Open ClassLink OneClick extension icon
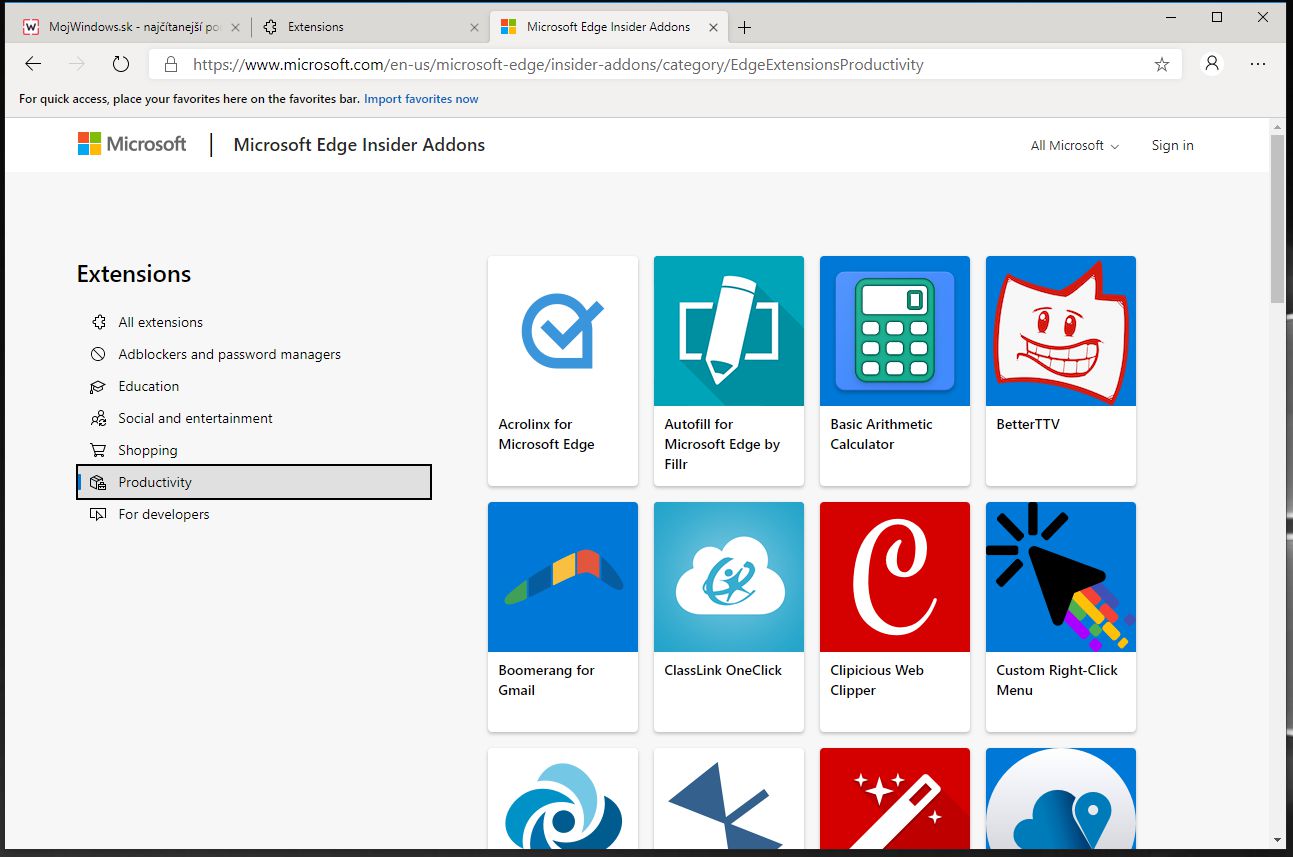This screenshot has width=1293, height=857. coord(729,577)
